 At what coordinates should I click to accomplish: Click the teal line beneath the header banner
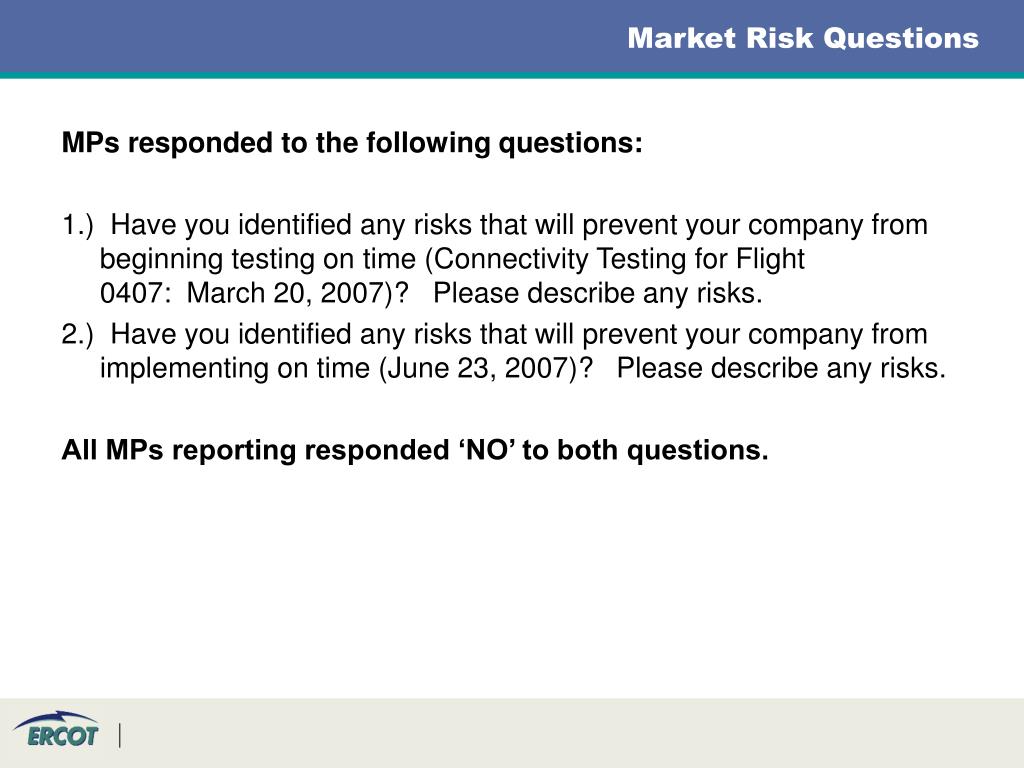[512, 75]
